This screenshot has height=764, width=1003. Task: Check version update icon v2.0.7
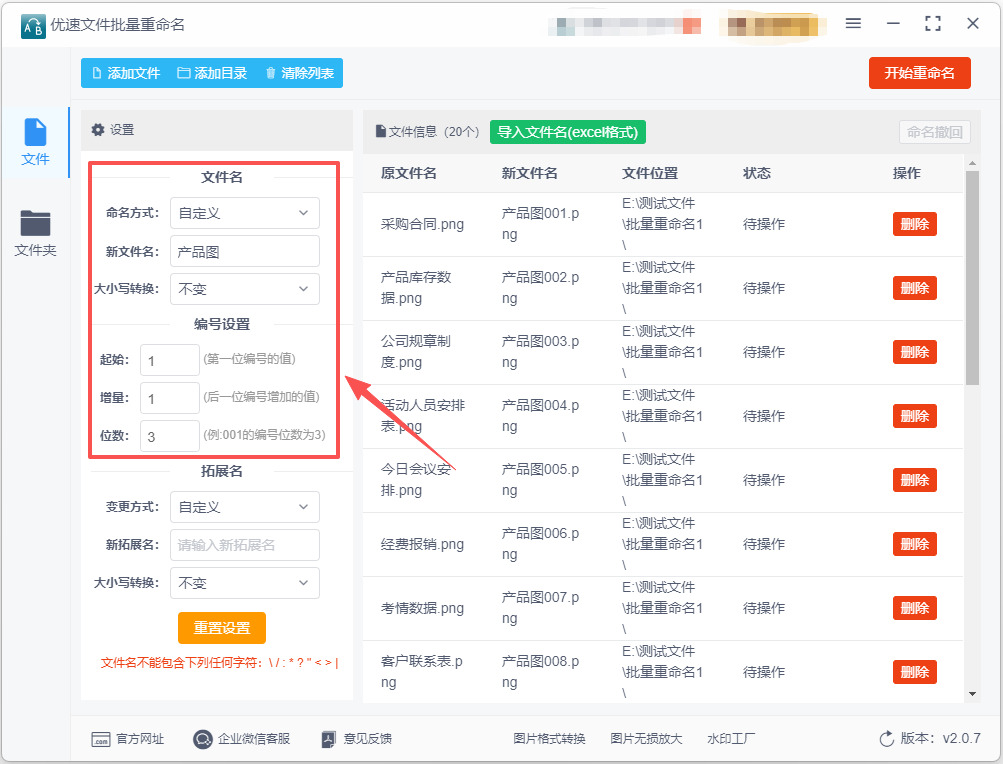[x=886, y=739]
